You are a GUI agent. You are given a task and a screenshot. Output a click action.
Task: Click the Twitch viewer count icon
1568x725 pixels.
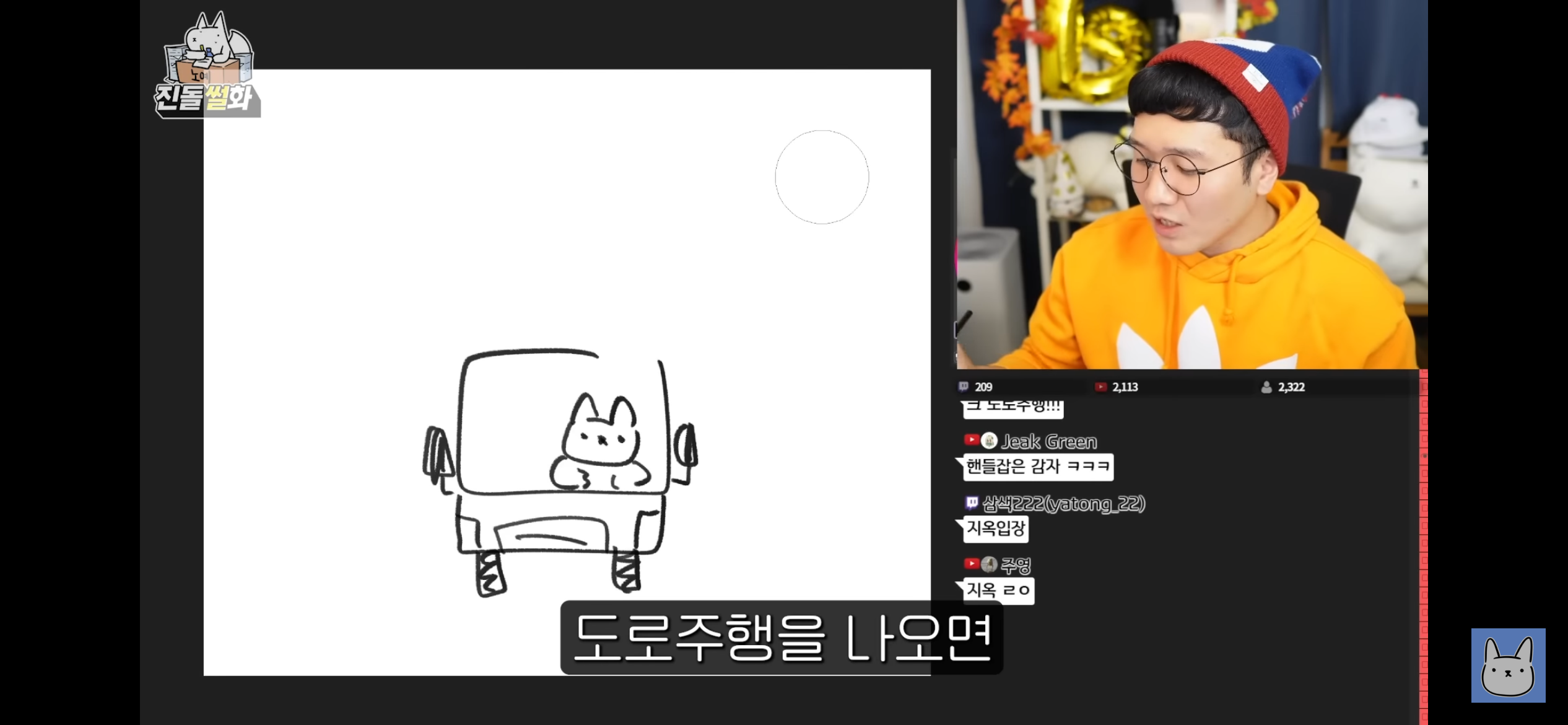point(963,387)
